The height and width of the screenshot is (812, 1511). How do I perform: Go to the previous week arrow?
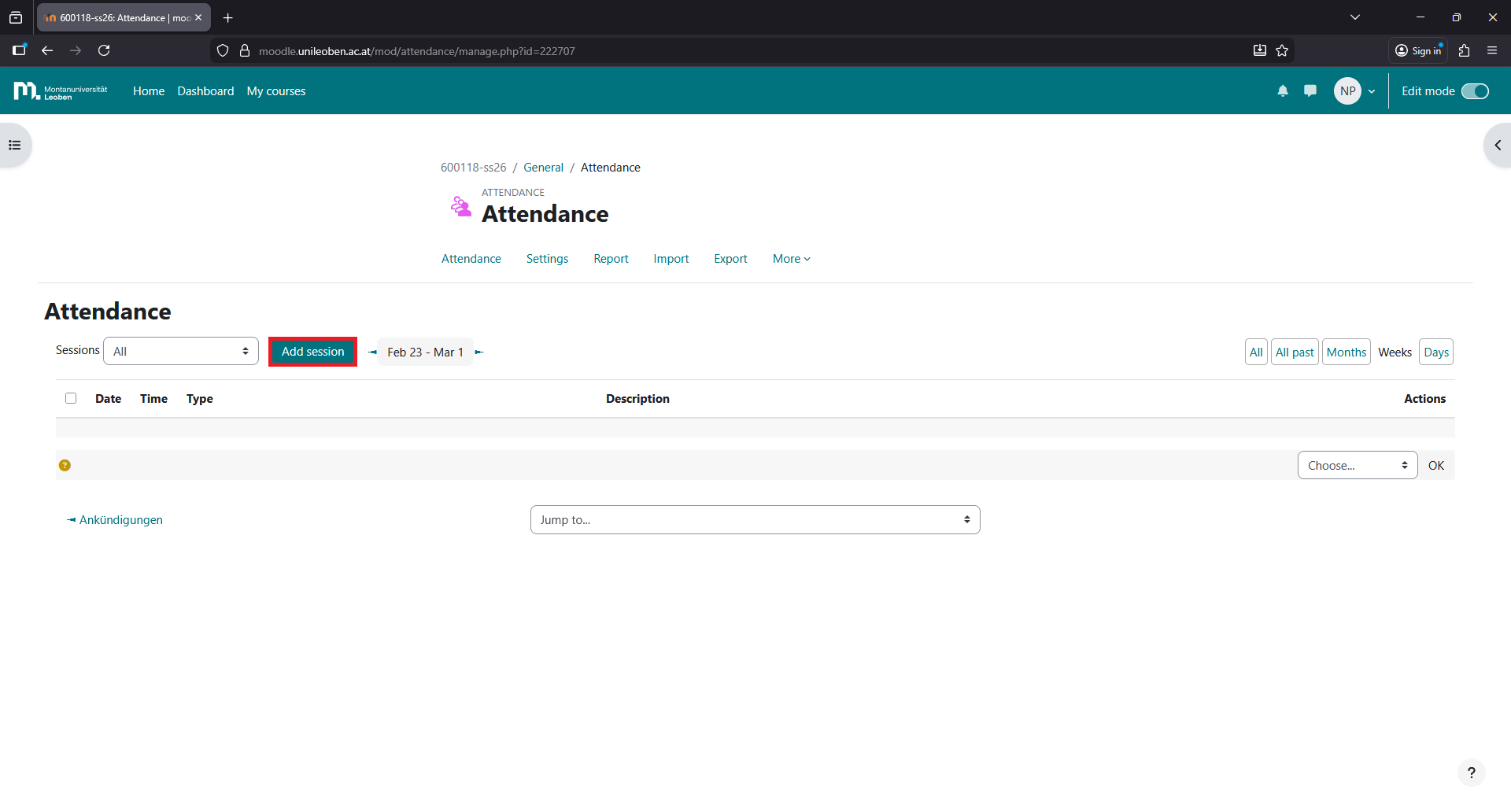coord(372,352)
